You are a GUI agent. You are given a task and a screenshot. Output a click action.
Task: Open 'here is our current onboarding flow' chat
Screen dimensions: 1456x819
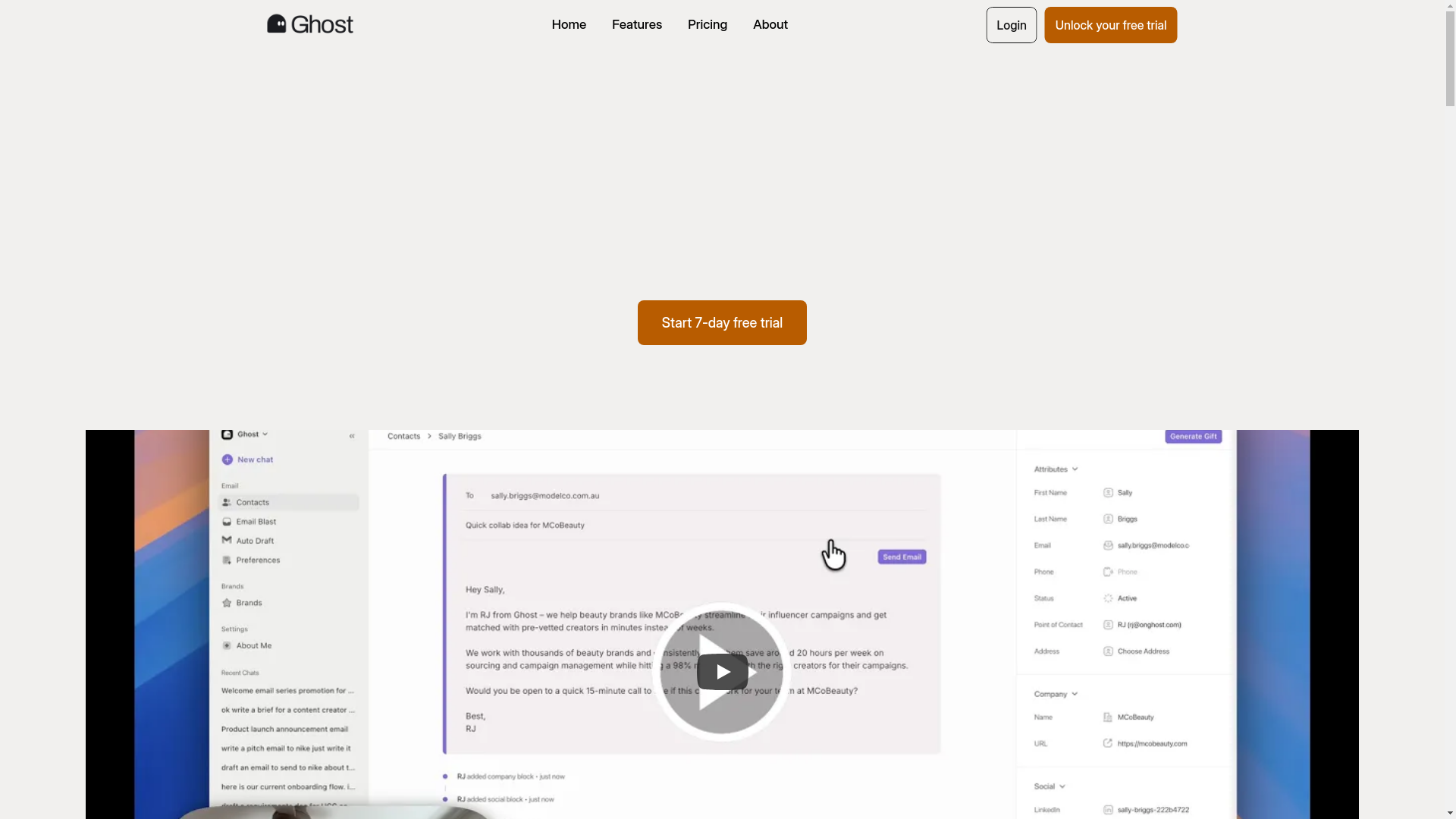287,787
